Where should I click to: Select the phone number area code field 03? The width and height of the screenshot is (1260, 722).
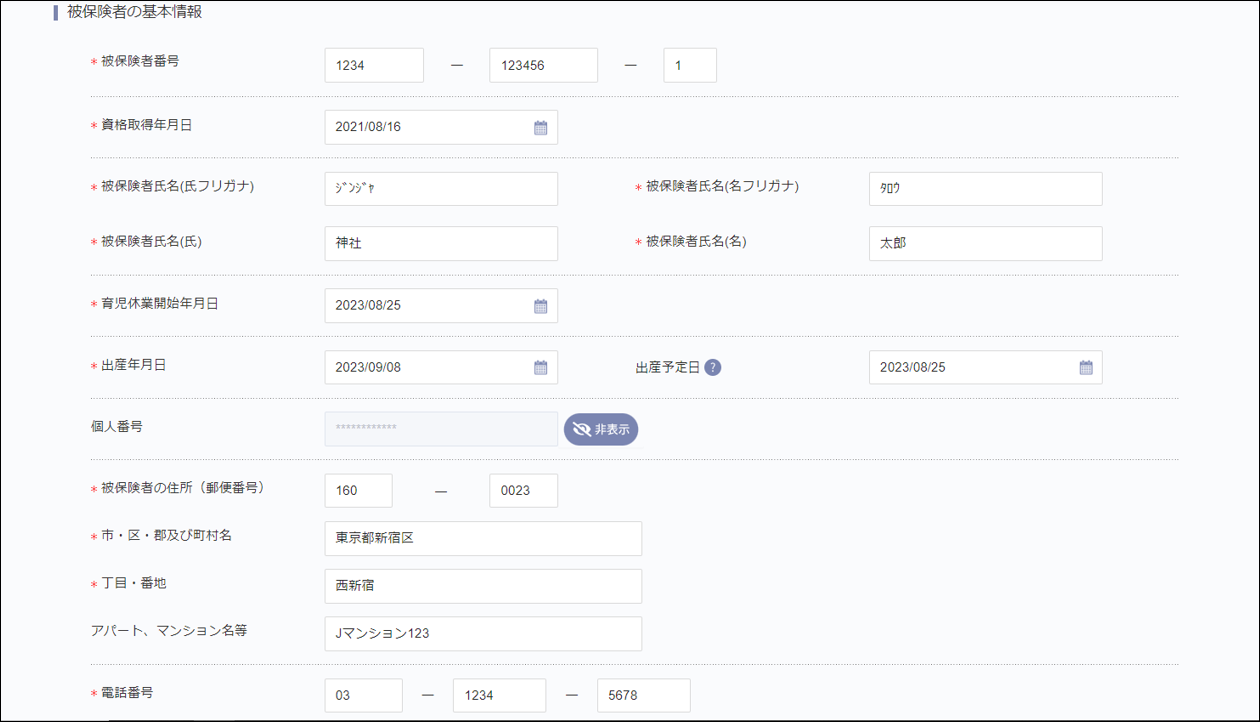[x=363, y=696]
